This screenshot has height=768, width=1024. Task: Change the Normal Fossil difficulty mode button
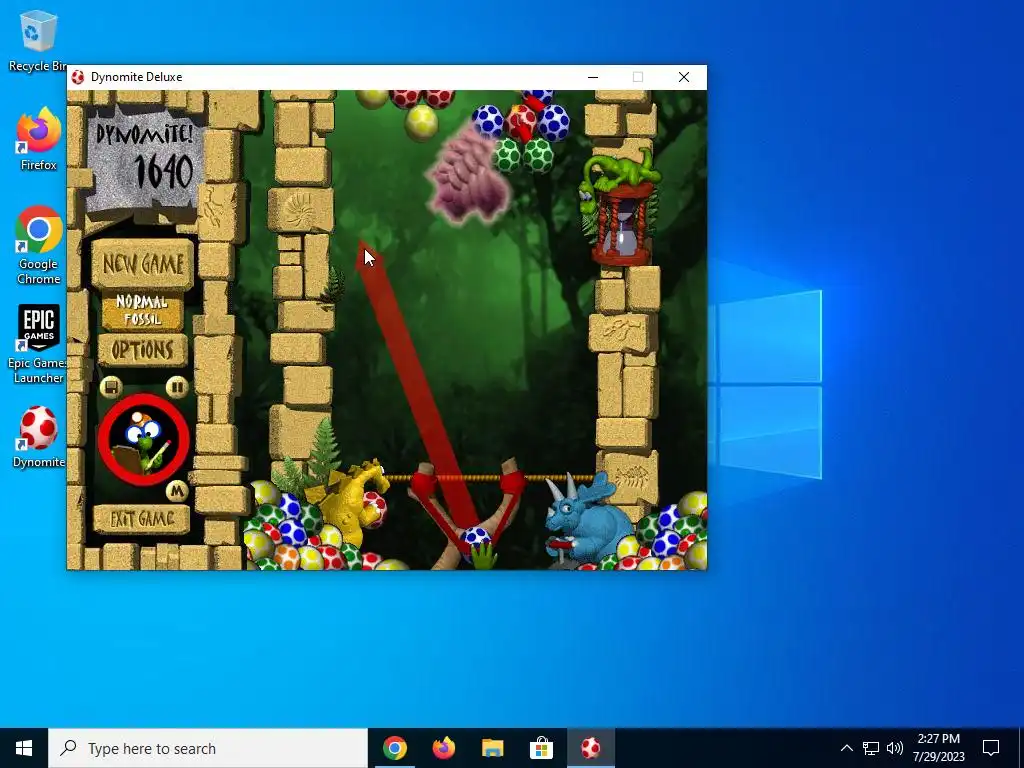click(142, 310)
